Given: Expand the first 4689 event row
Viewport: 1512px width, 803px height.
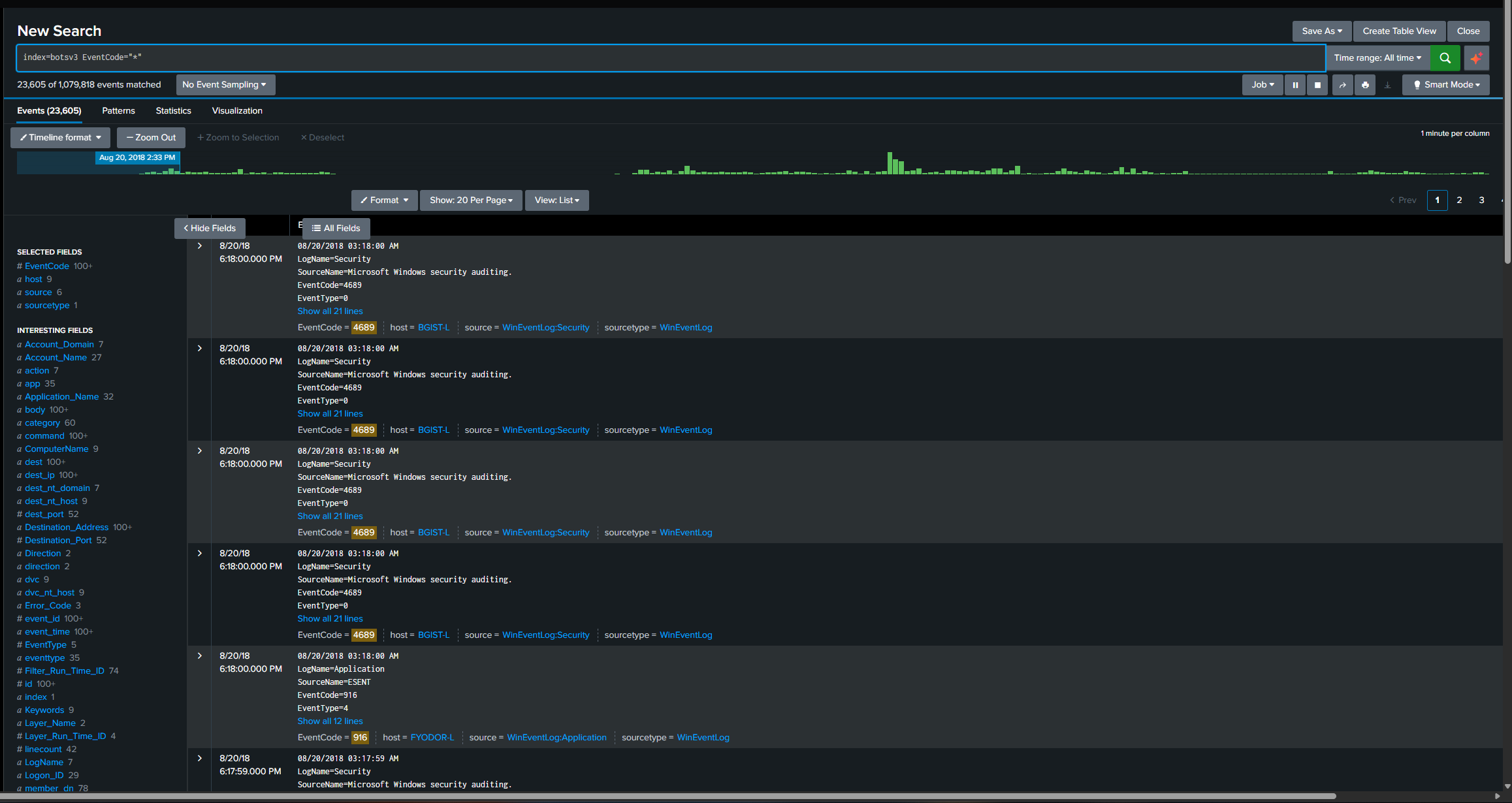Looking at the screenshot, I should 200,246.
